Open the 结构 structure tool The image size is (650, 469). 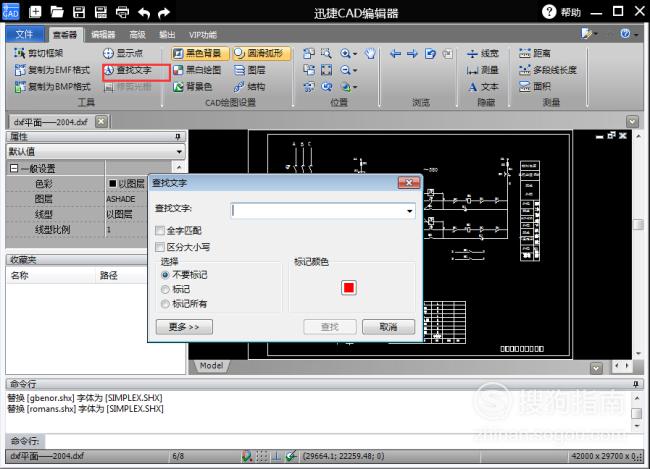coord(250,86)
